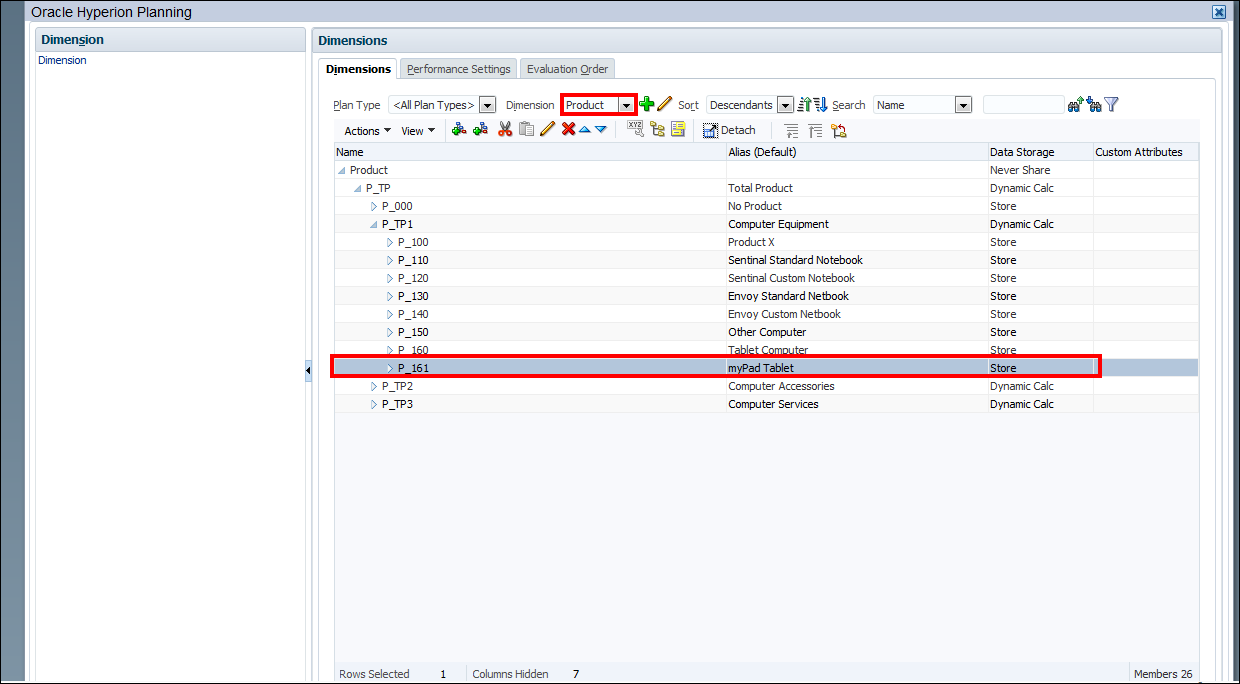Viewport: 1240px width, 684px height.
Task: Close the Oracle Hyperion Planning window
Action: [x=1218, y=12]
